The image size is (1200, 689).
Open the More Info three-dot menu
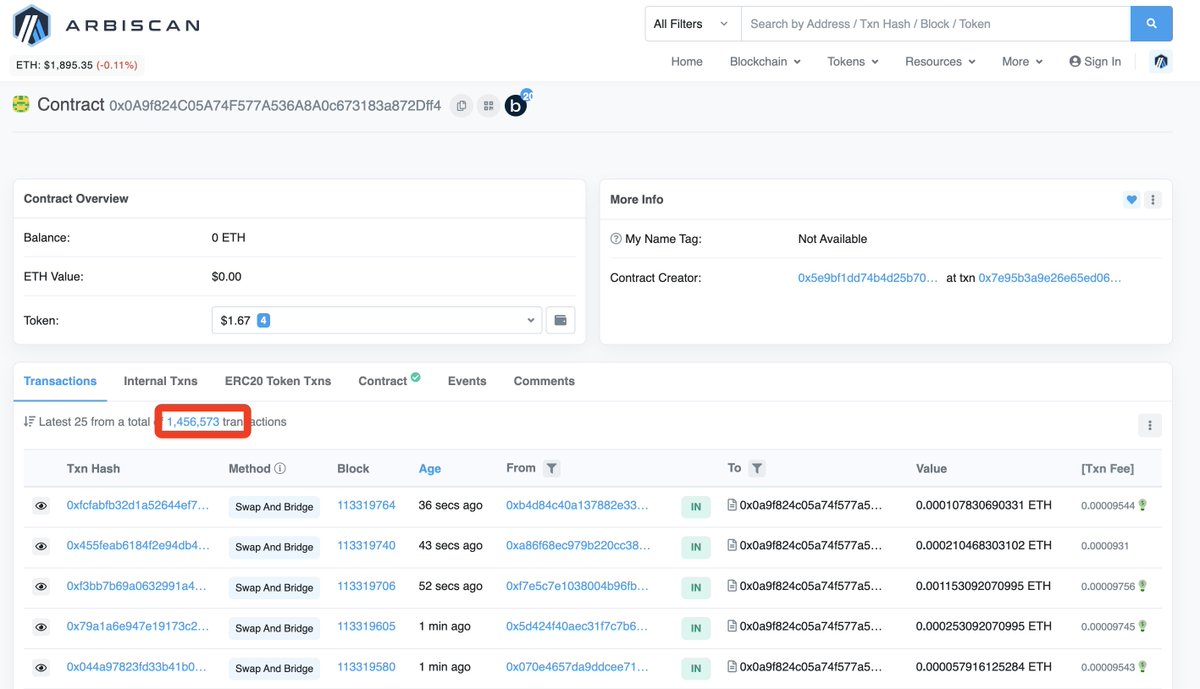[1153, 200]
